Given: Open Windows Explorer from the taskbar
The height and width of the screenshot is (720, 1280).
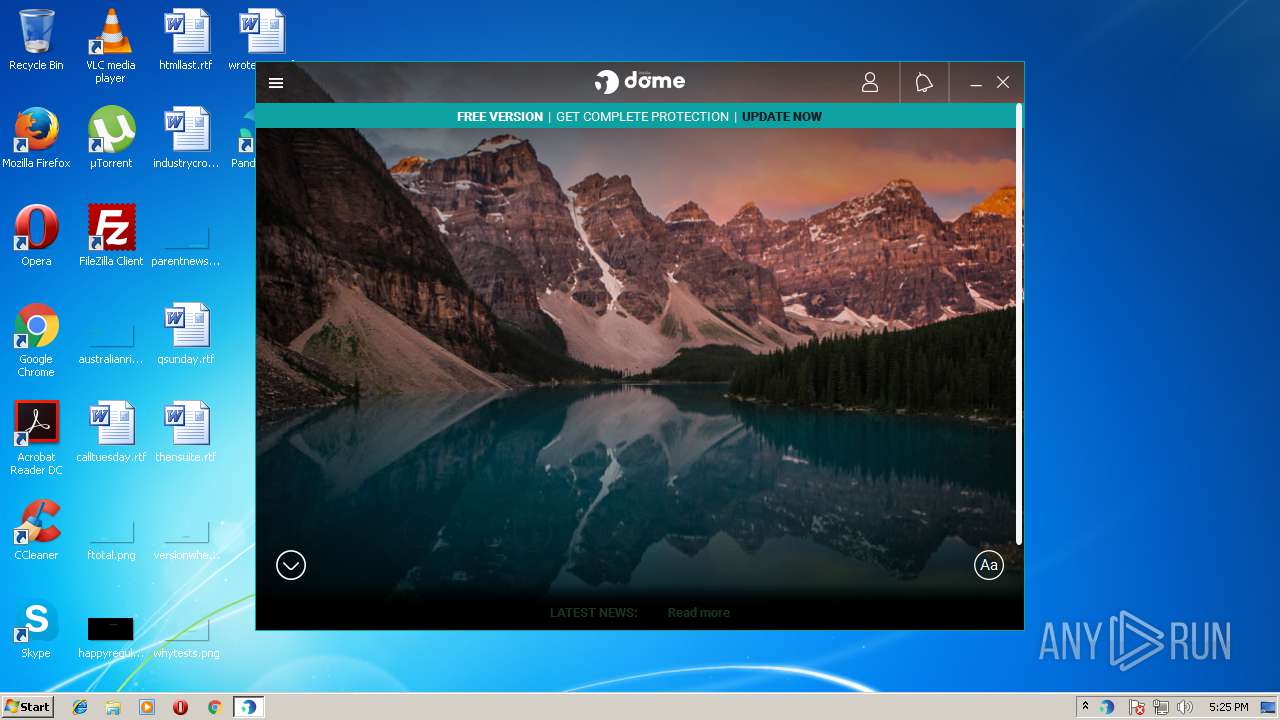Looking at the screenshot, I should tap(113, 707).
